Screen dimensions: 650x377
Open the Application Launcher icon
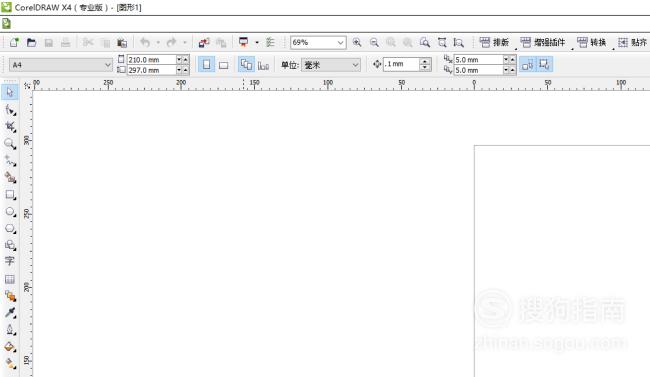[x=243, y=42]
